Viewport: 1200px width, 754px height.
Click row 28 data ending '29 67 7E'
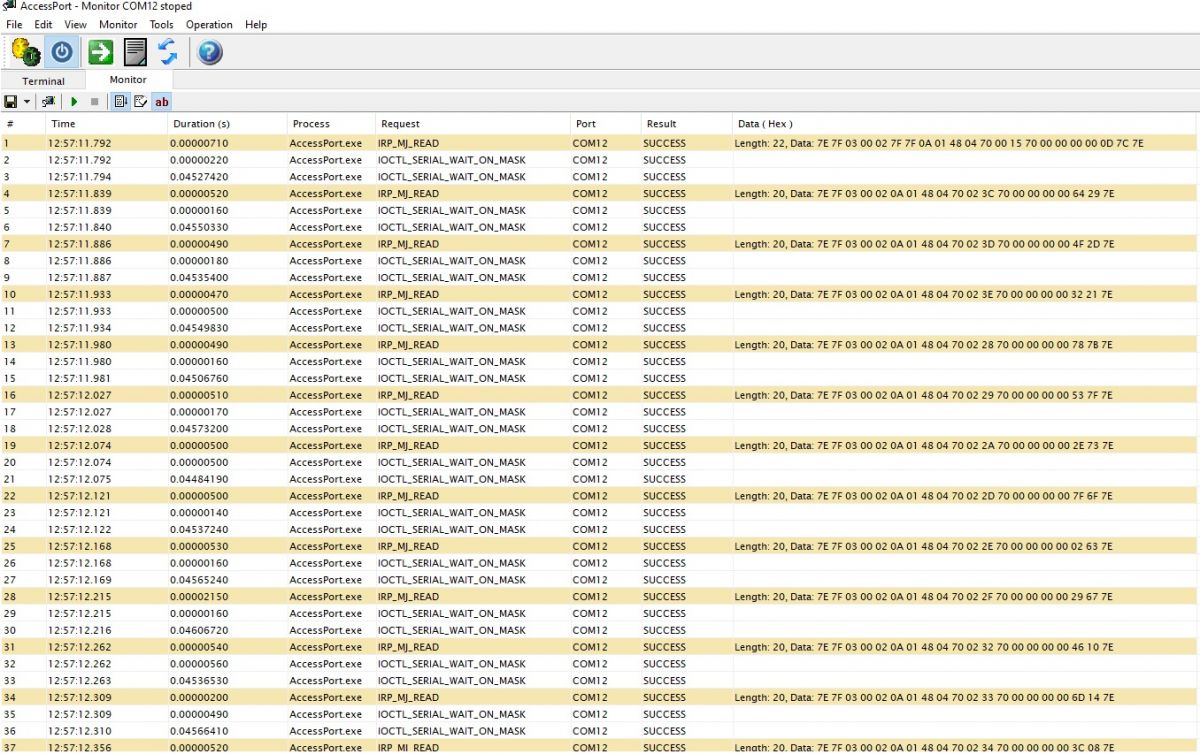[x=923, y=597]
